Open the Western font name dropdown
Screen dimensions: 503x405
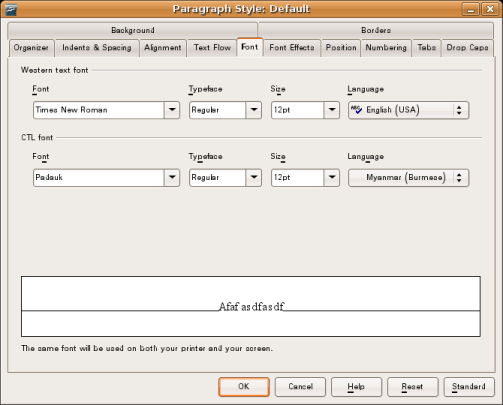click(172, 110)
